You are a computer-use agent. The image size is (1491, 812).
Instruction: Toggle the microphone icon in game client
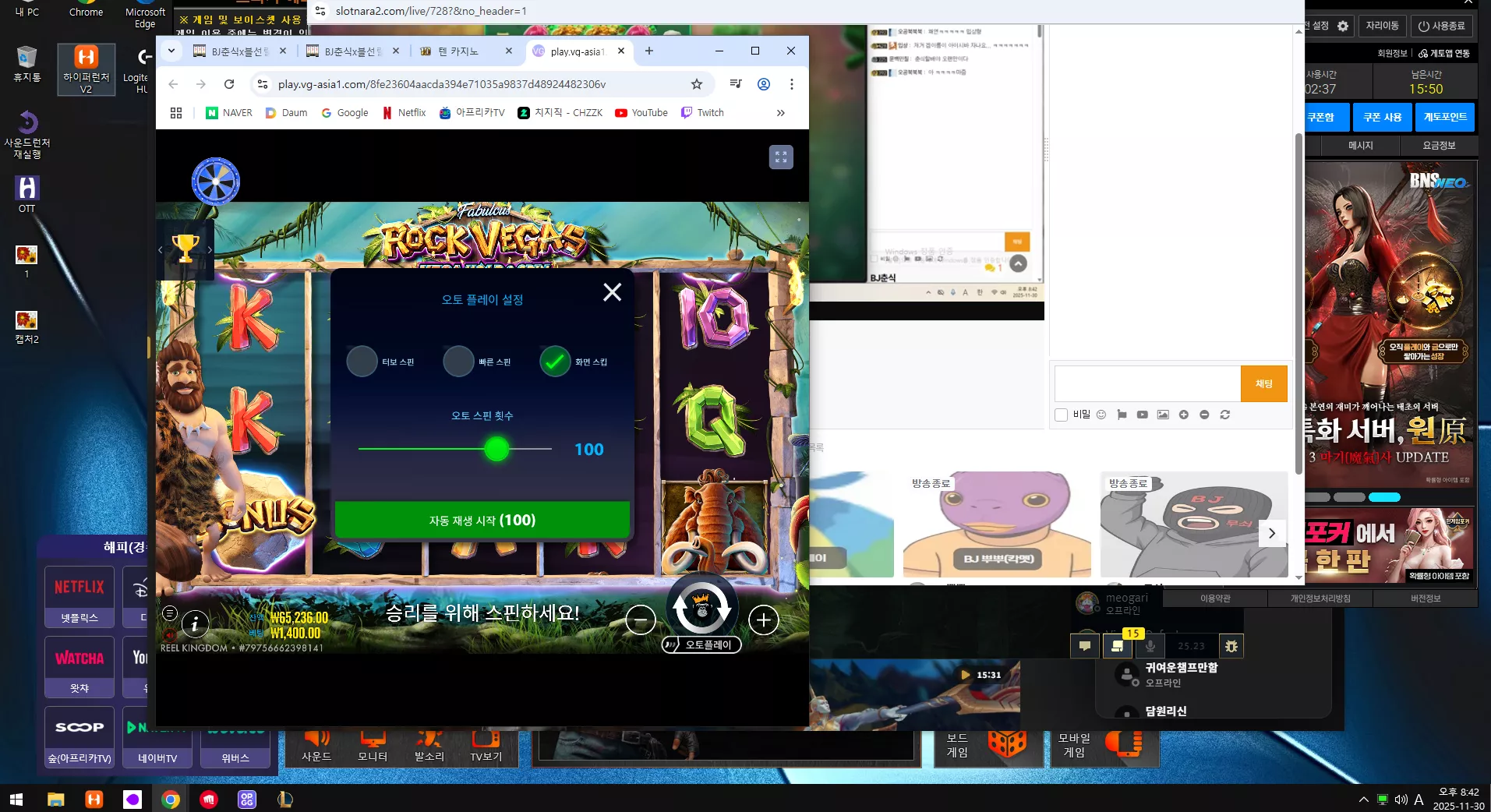click(x=1150, y=646)
